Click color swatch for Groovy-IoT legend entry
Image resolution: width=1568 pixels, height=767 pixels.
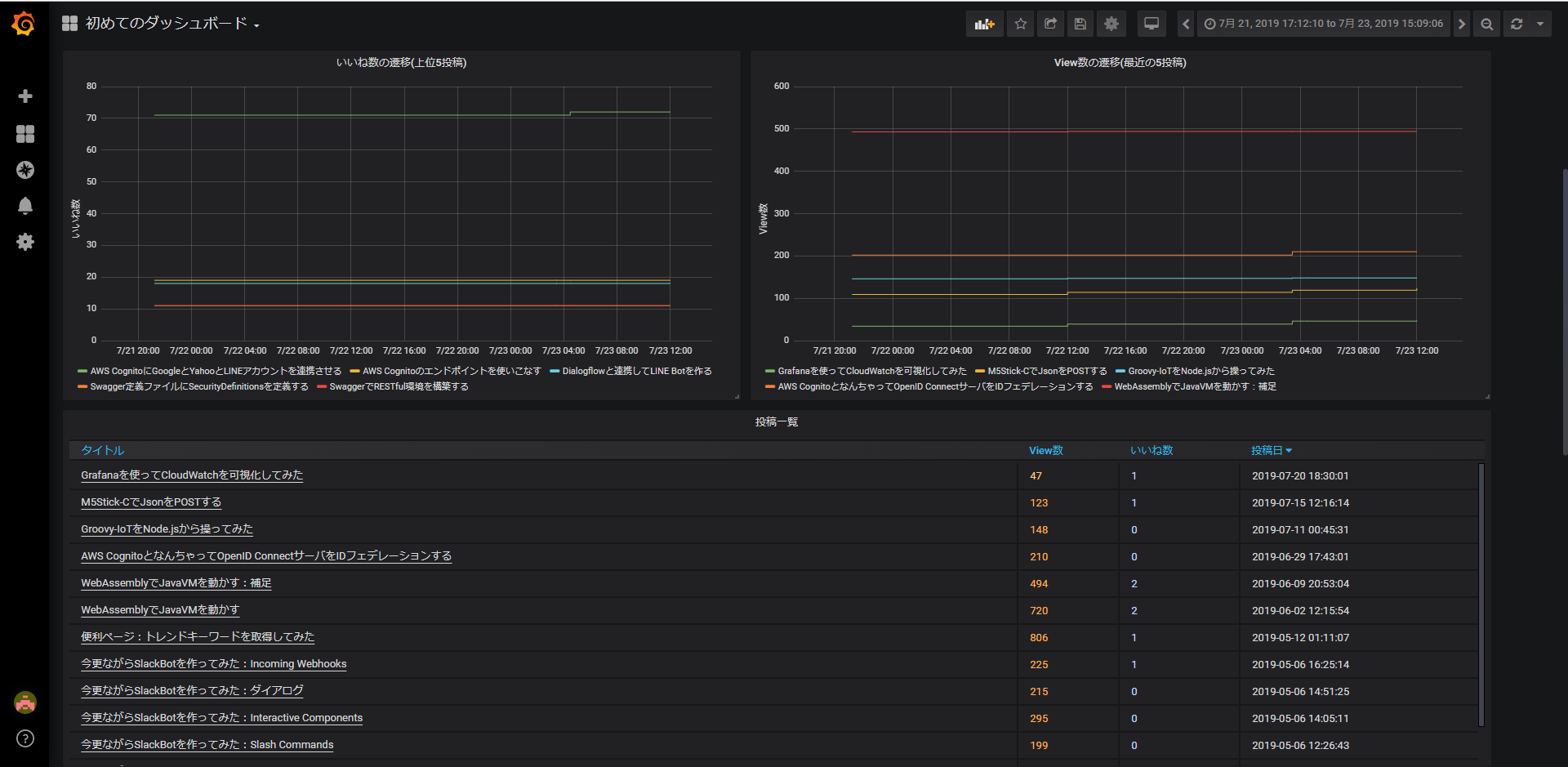1120,372
